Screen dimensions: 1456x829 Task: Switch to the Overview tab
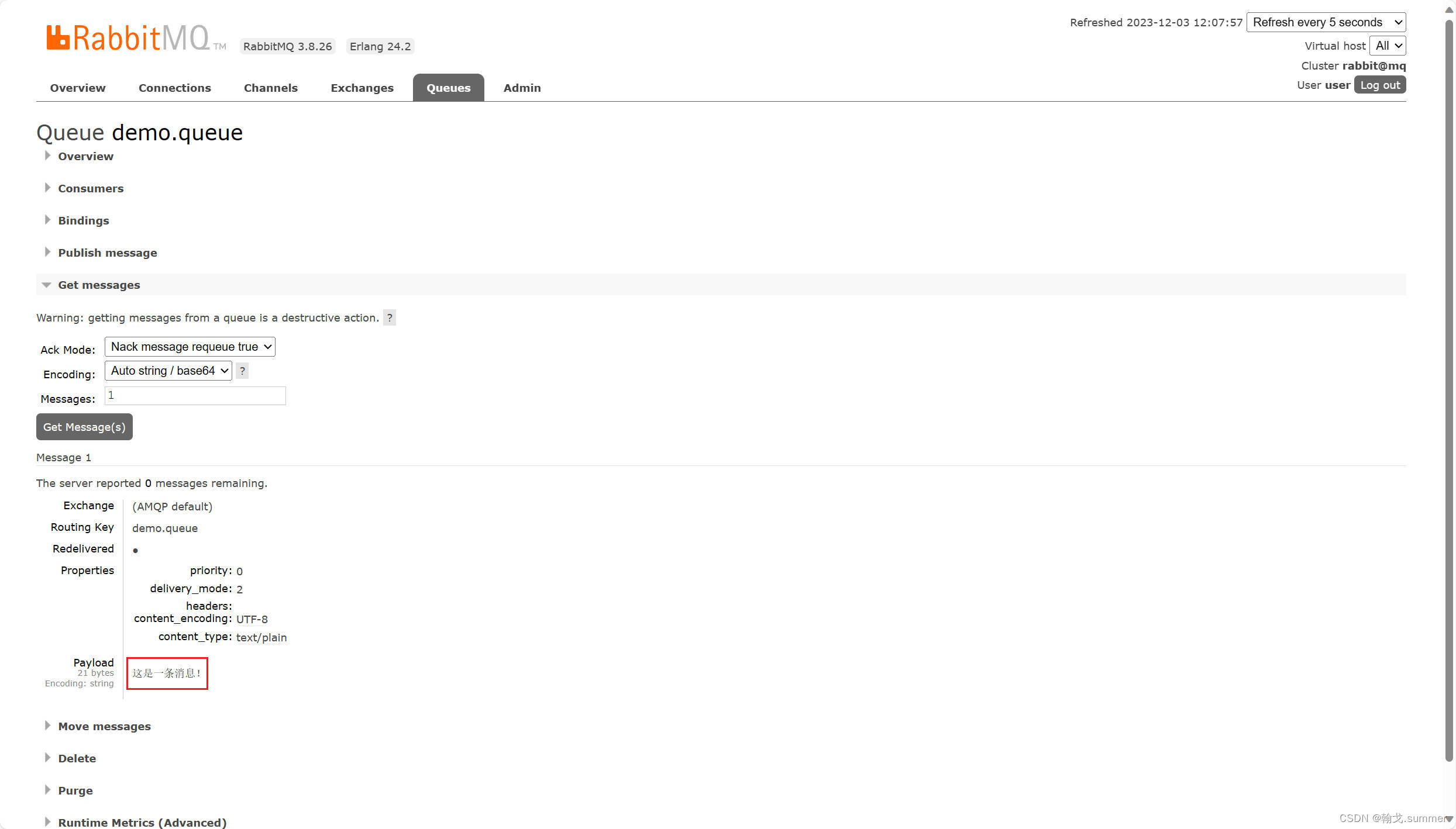[78, 88]
